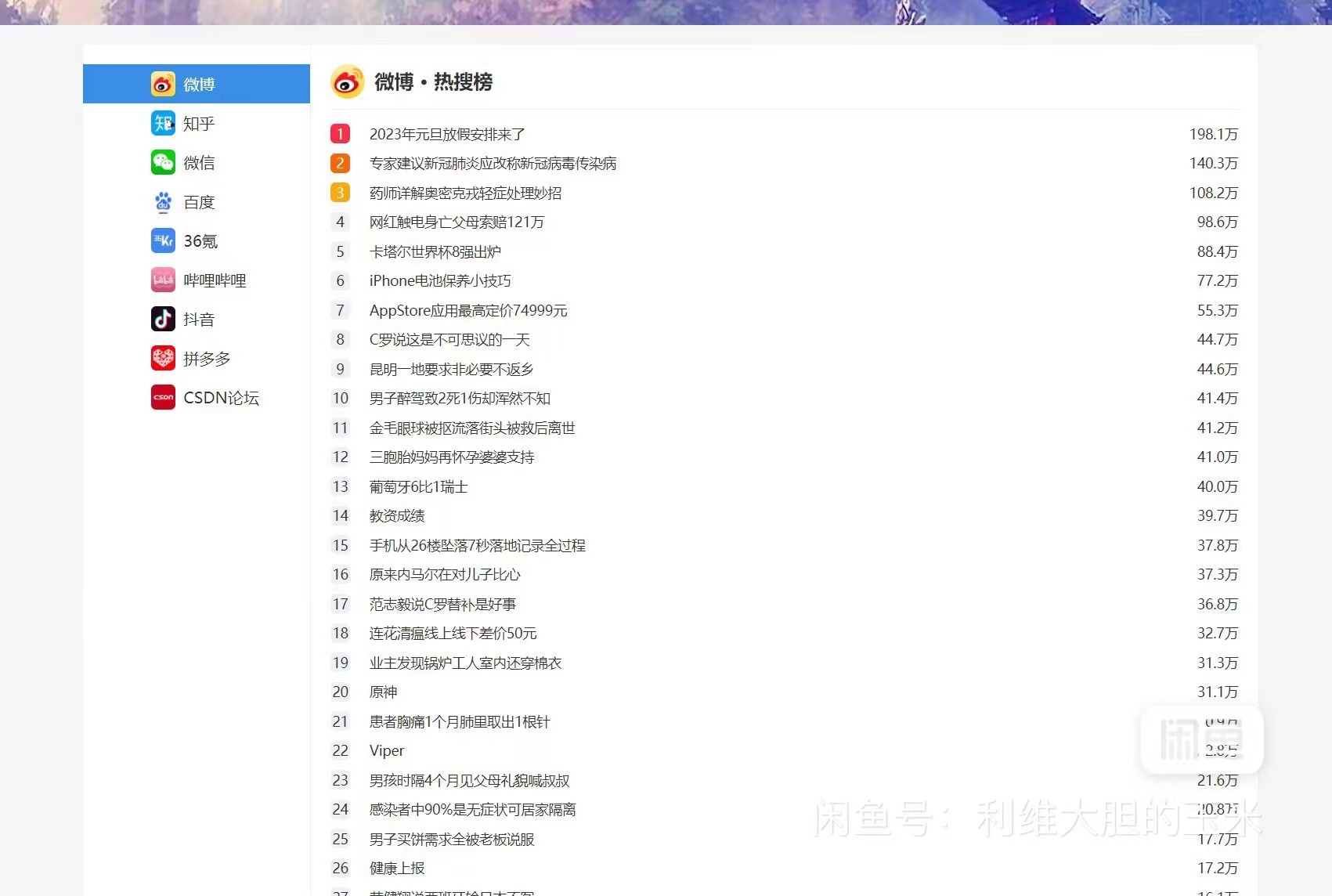Viewport: 1332px width, 896px height.
Task: Click the Zhihu 知乎 icon
Action: 163,123
